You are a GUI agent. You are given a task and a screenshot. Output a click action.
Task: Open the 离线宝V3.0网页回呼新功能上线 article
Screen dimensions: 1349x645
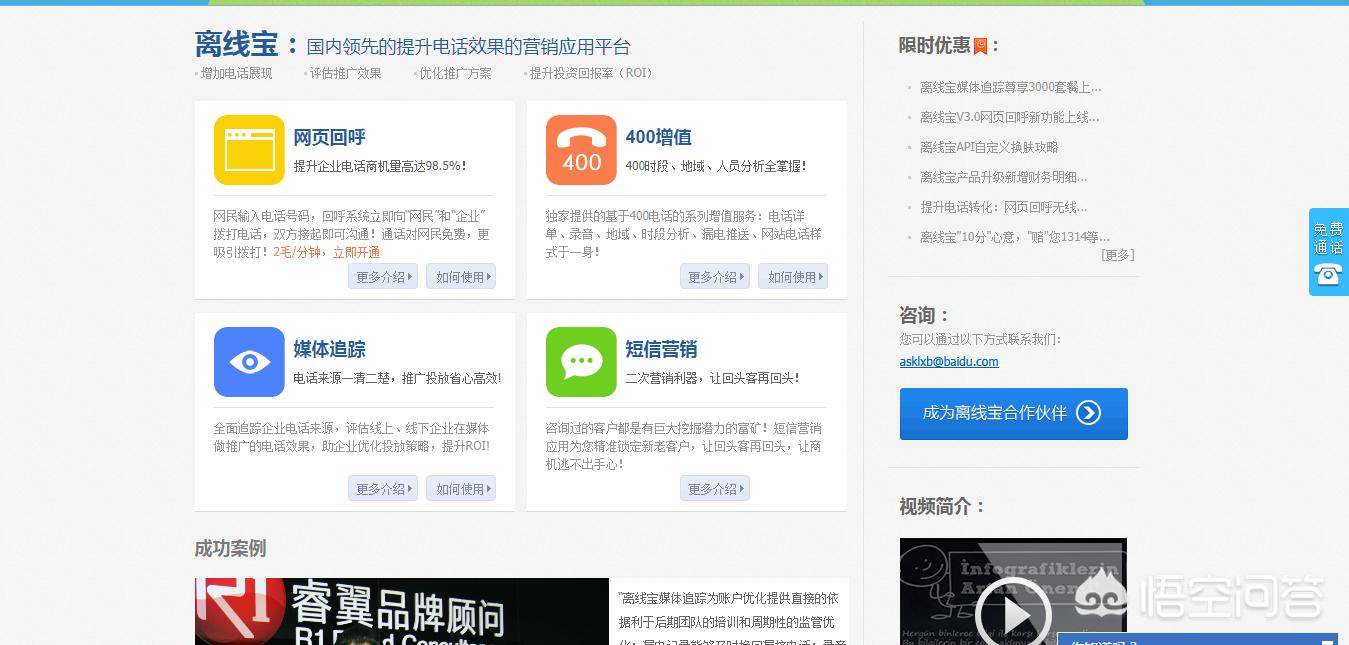(1006, 116)
